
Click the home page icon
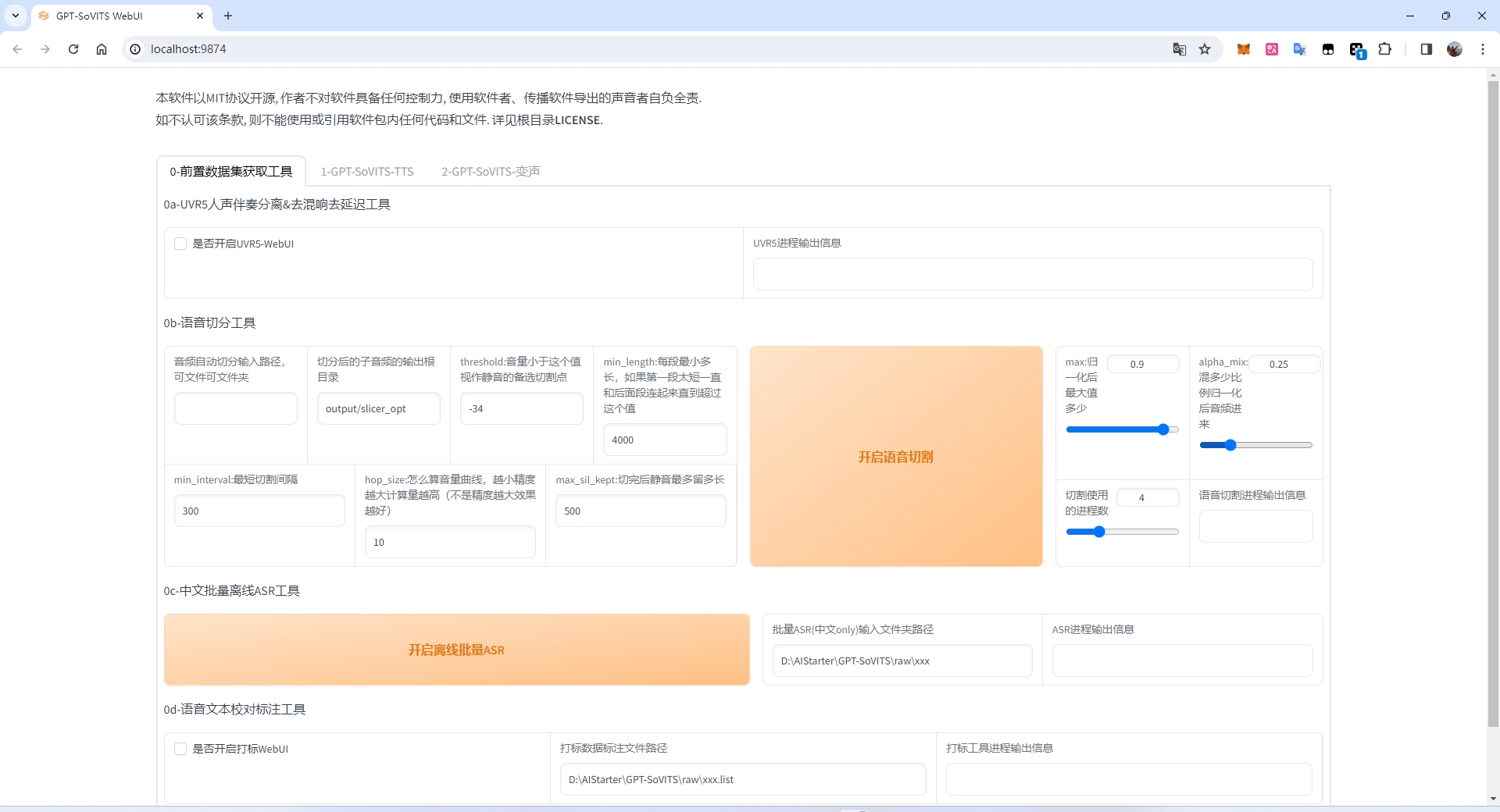[102, 49]
